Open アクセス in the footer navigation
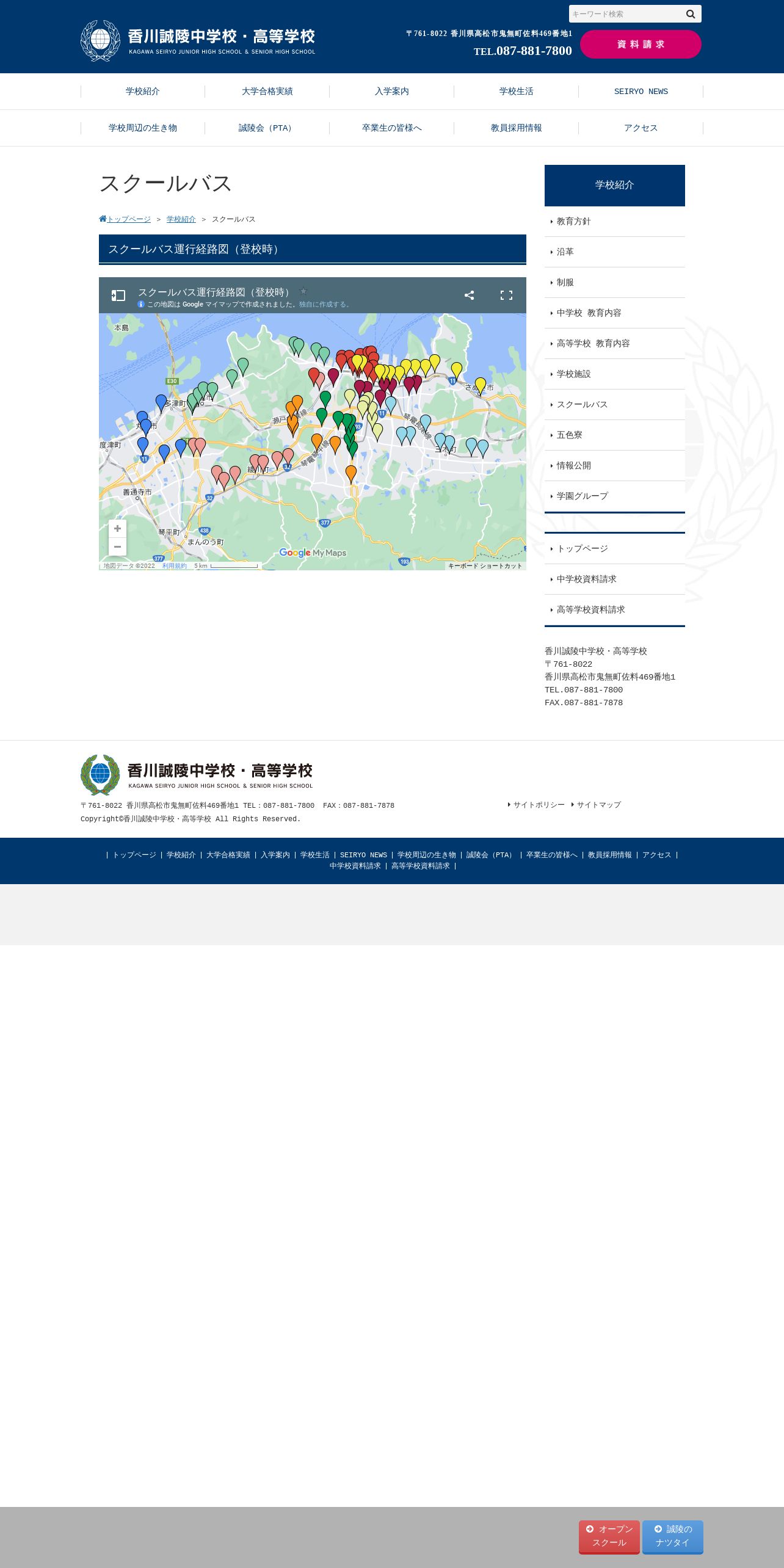This screenshot has width=784, height=1568. [657, 855]
